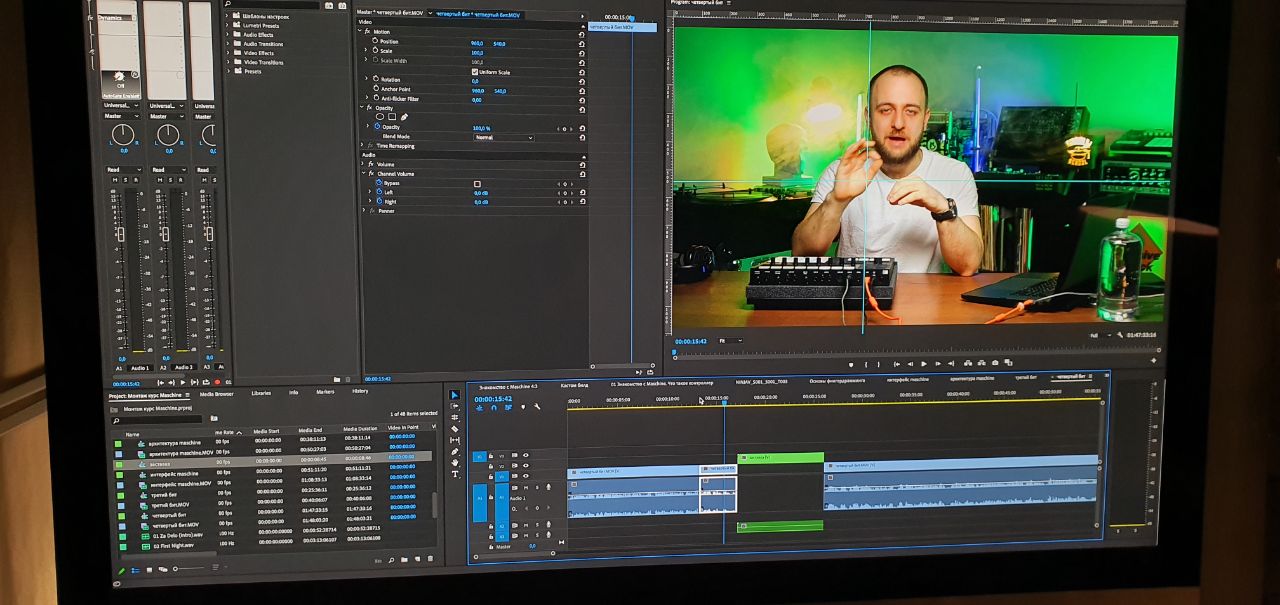Select the Slip tool
Image resolution: width=1280 pixels, height=605 pixels.
tap(454, 441)
